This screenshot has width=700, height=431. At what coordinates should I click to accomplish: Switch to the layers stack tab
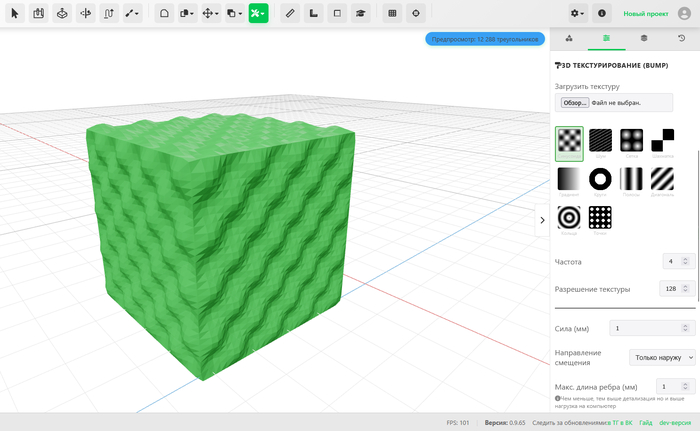pos(644,38)
